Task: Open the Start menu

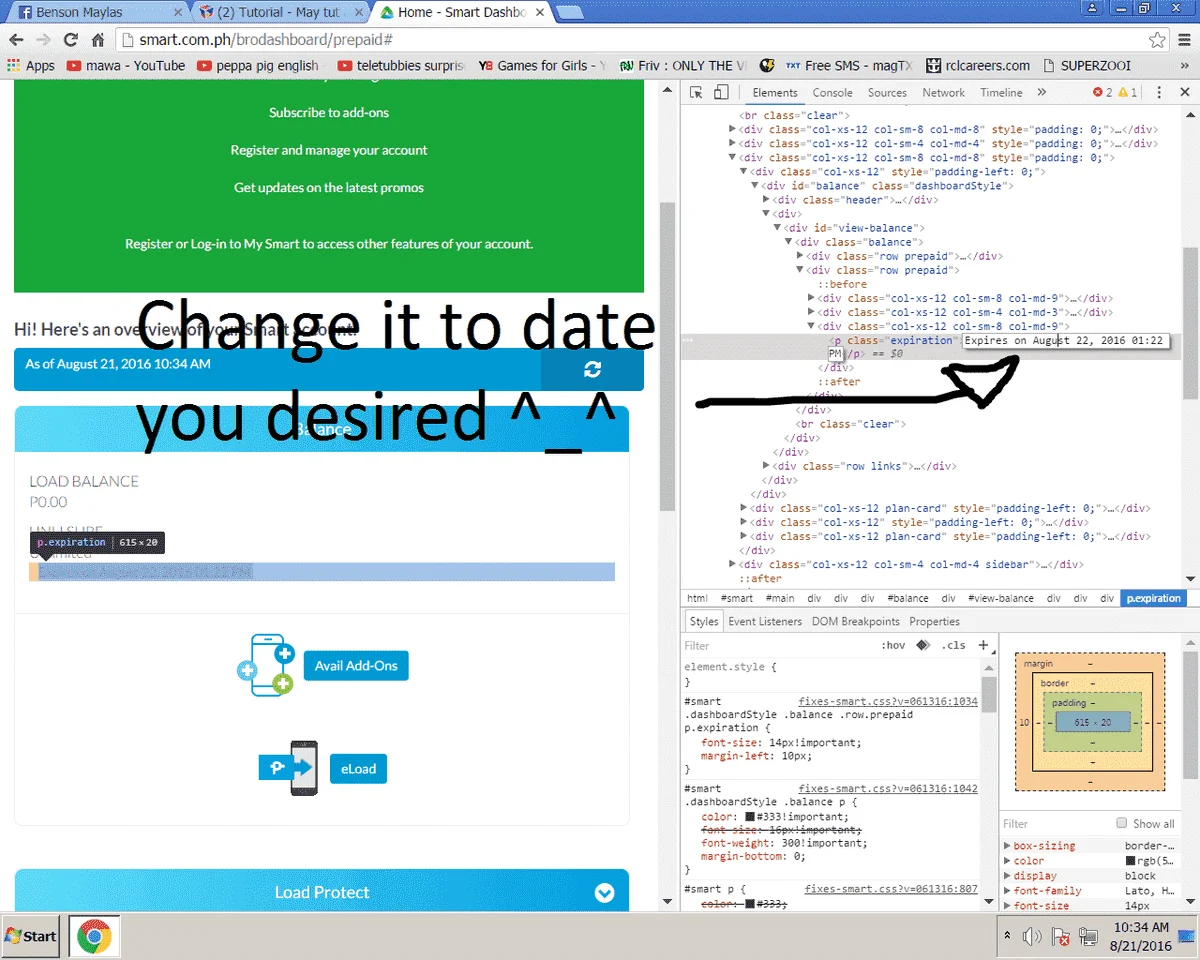Action: 30,936
